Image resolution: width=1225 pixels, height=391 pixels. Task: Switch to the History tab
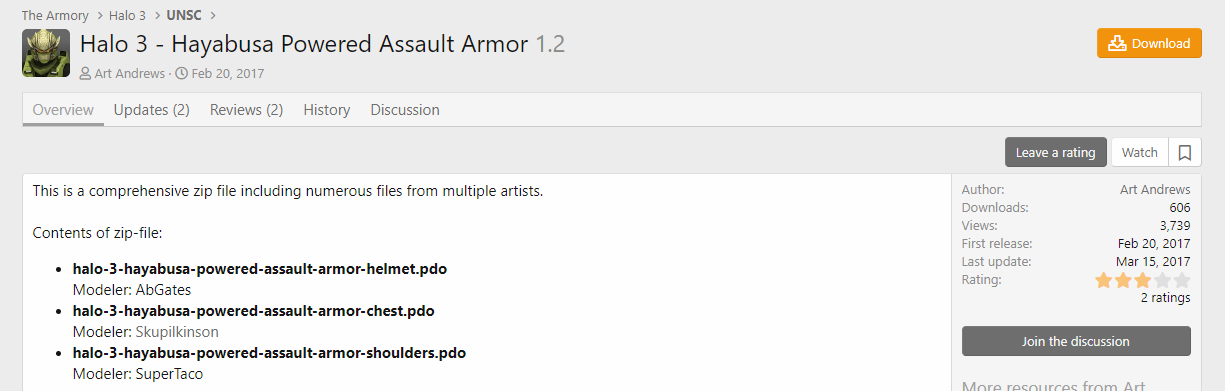click(327, 110)
